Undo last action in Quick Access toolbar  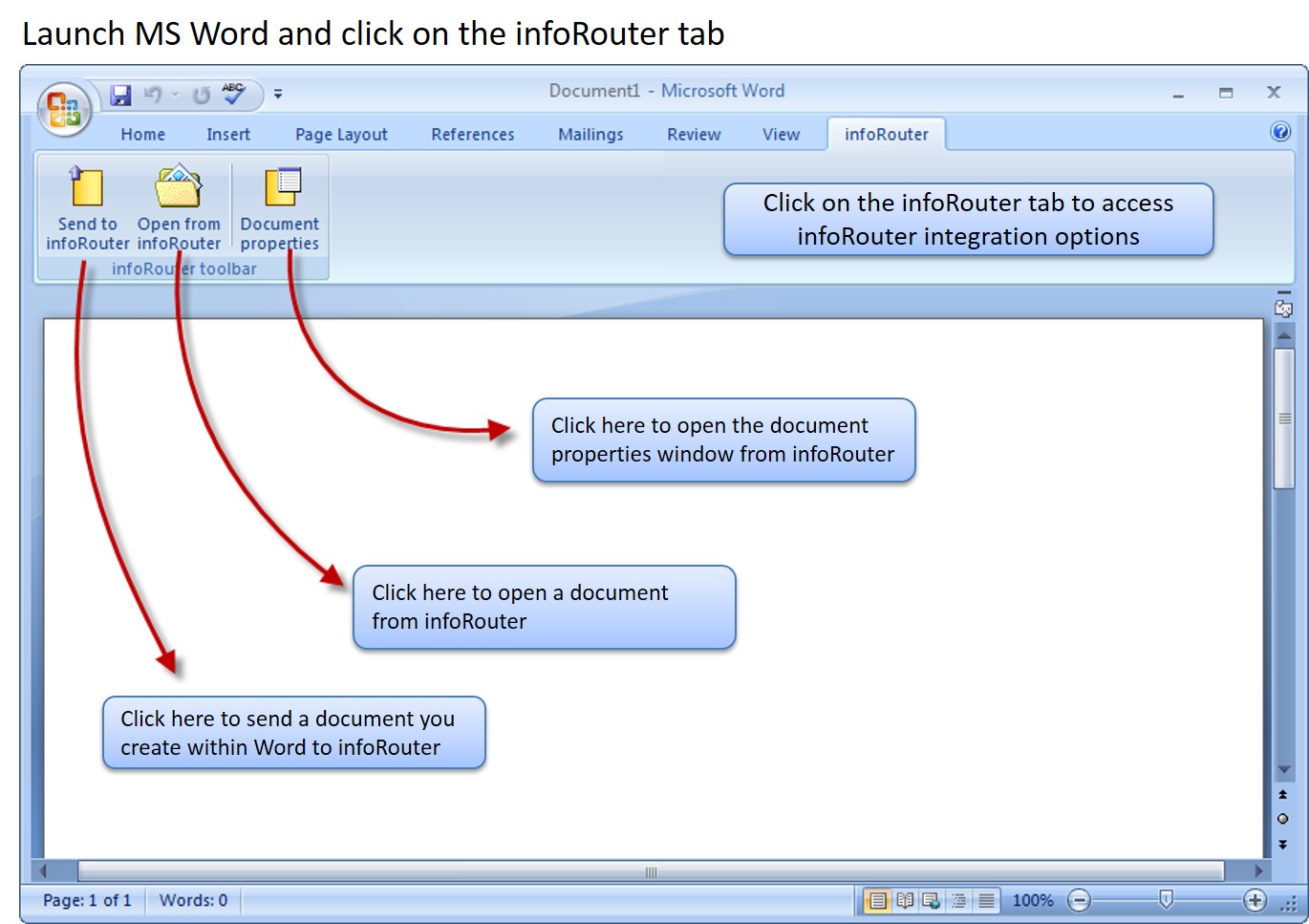tap(153, 95)
